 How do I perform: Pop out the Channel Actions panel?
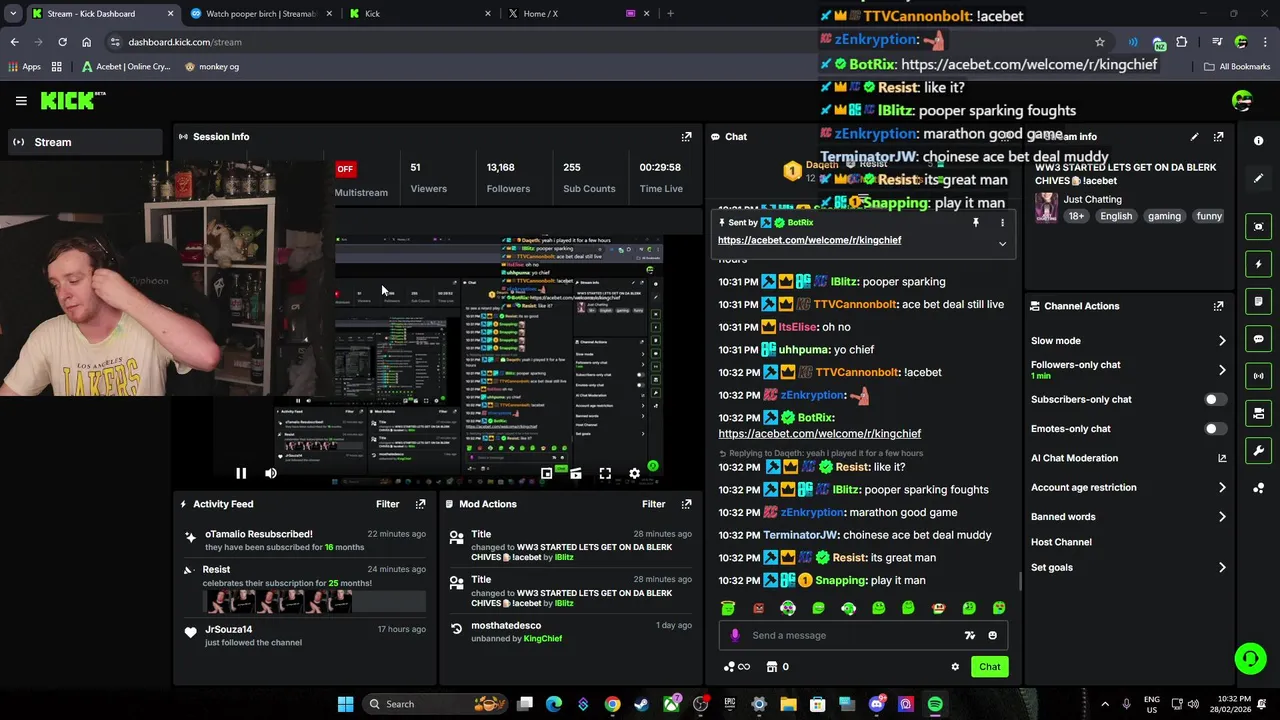click(x=1218, y=306)
